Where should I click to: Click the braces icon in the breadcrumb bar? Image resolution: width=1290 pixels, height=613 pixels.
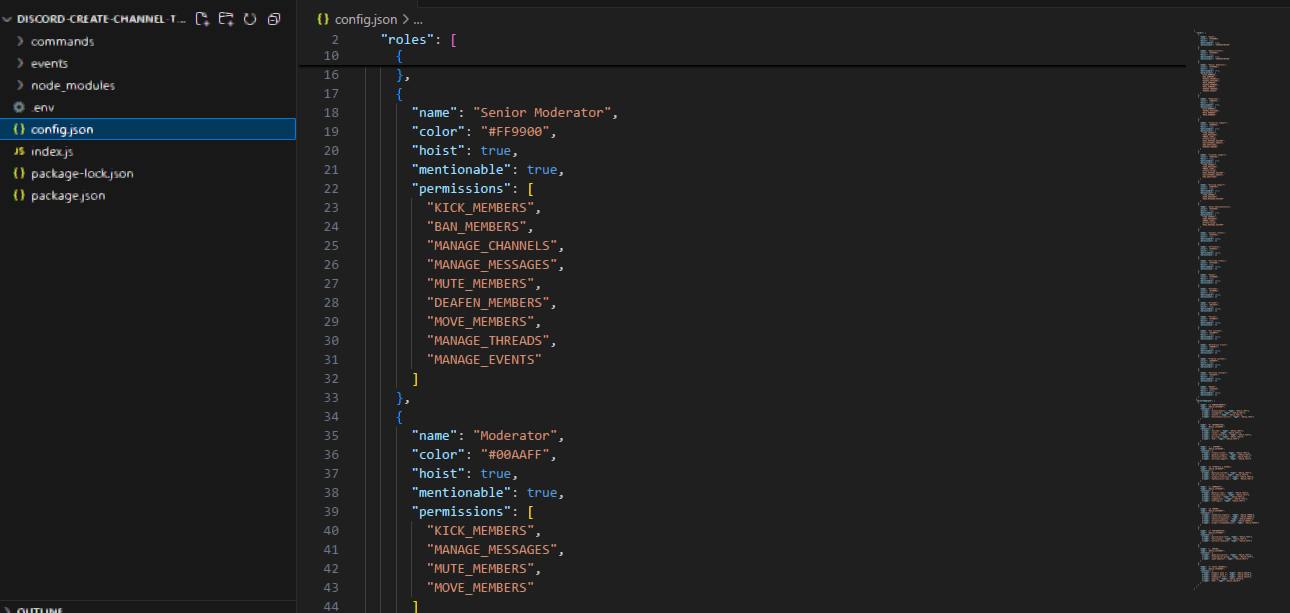323,19
